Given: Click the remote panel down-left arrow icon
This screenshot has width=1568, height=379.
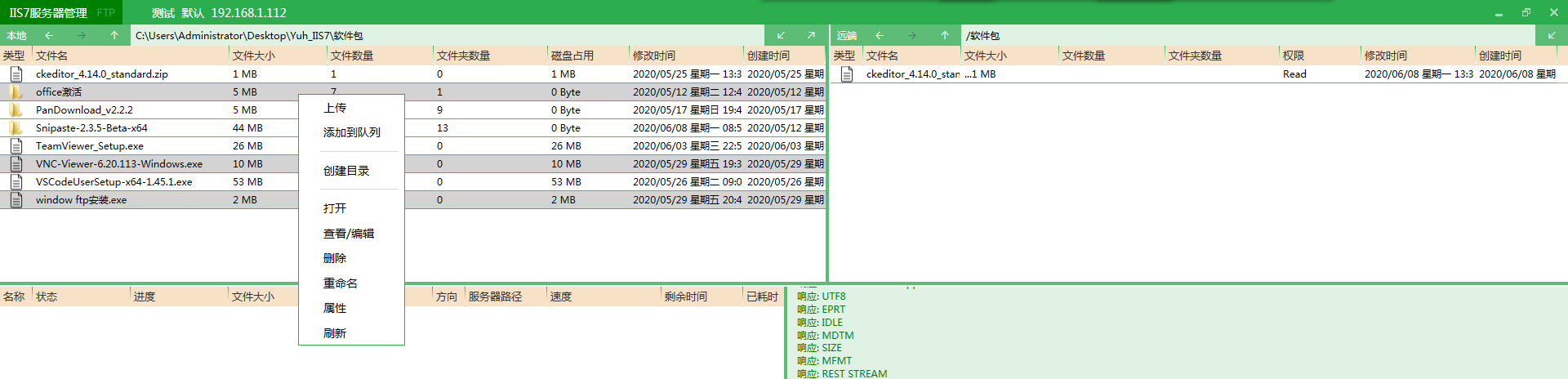Looking at the screenshot, I should coord(1551,35).
